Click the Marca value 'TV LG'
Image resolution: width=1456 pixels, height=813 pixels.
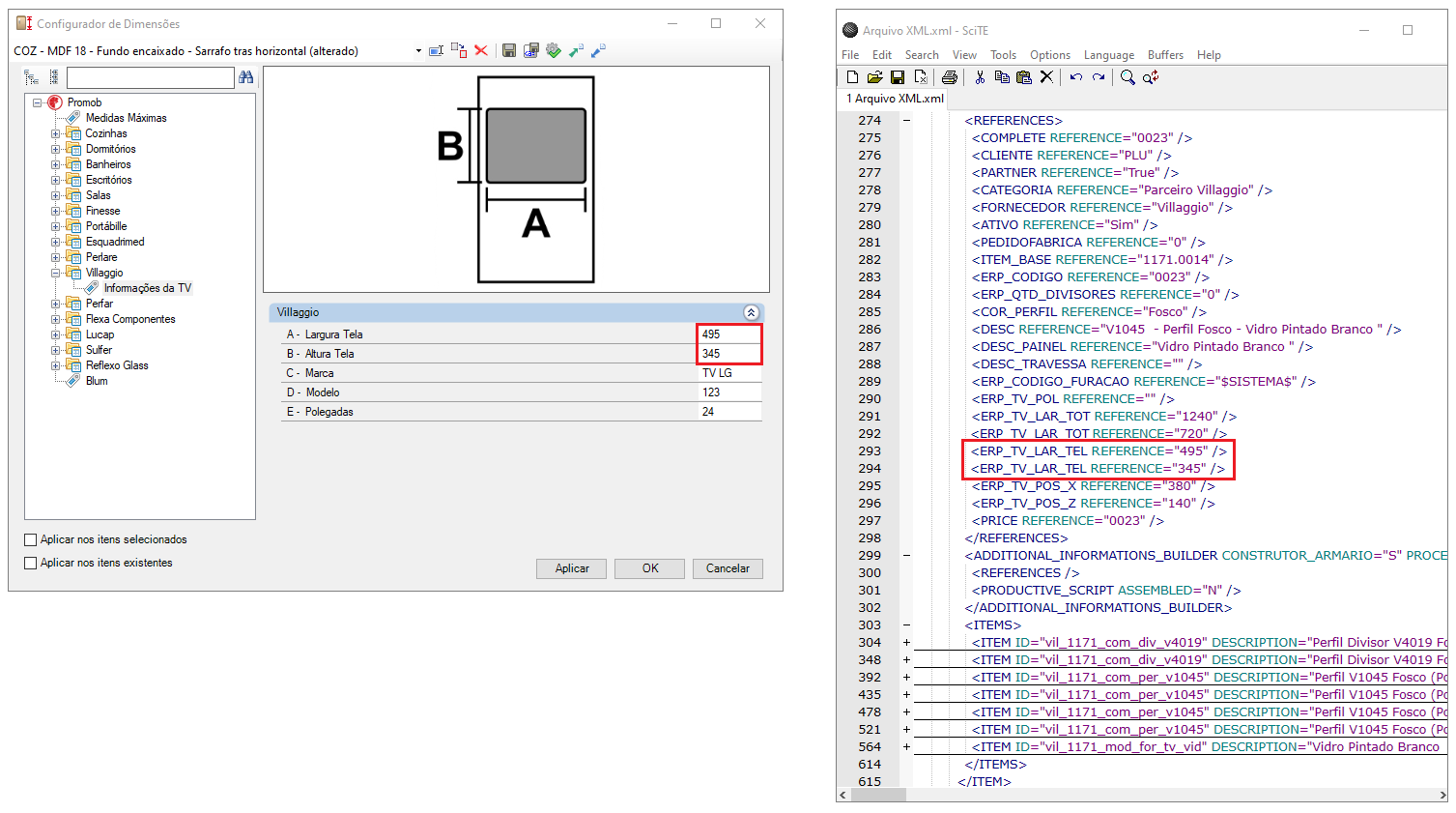(729, 373)
